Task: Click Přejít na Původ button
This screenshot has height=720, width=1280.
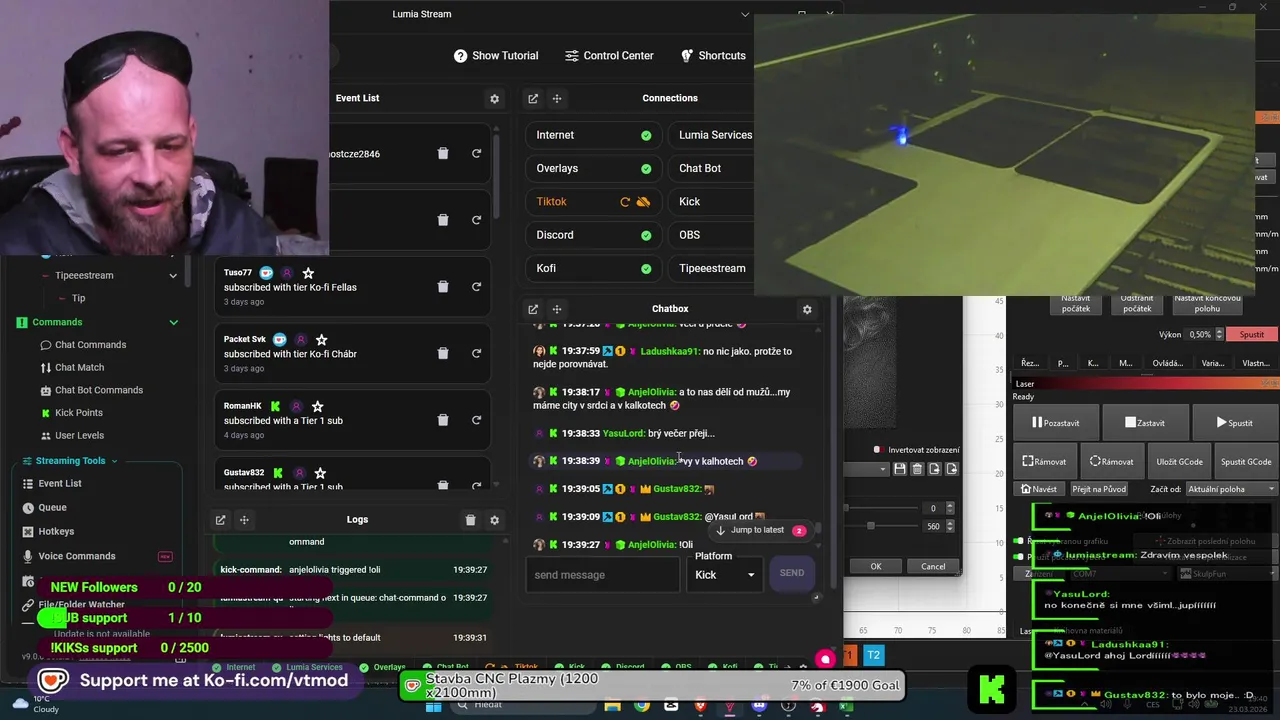Action: [x=1099, y=489]
